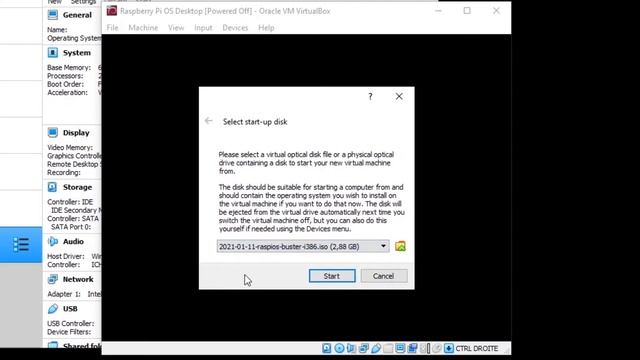The image size is (640, 360).
Task: Click the hard disk activity status icon
Action: tap(327, 348)
